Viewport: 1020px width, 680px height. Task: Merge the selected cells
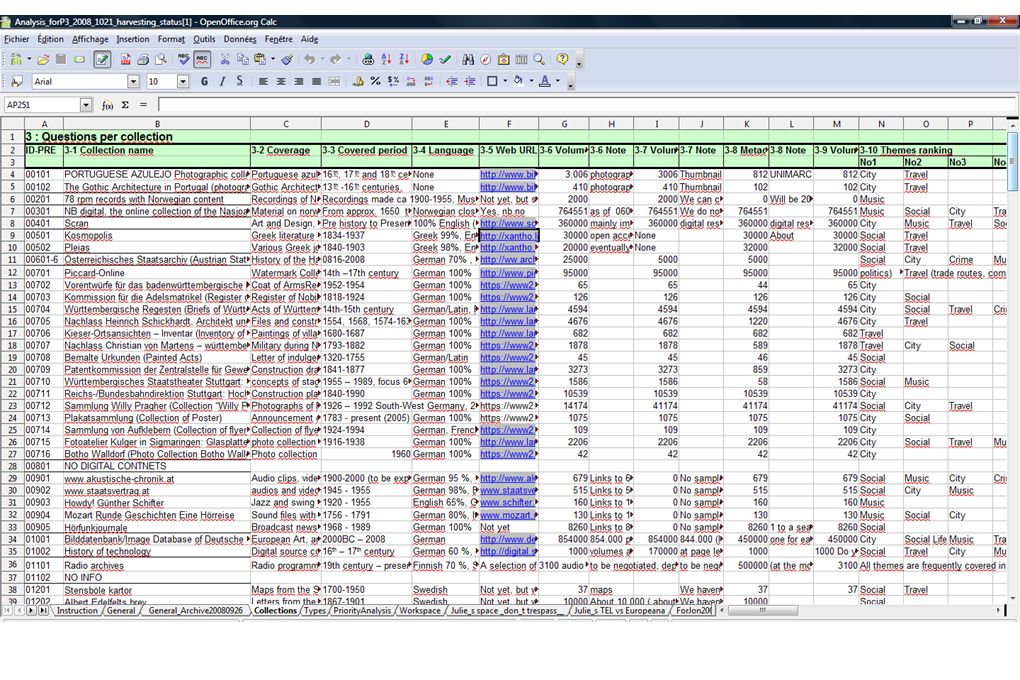(334, 81)
